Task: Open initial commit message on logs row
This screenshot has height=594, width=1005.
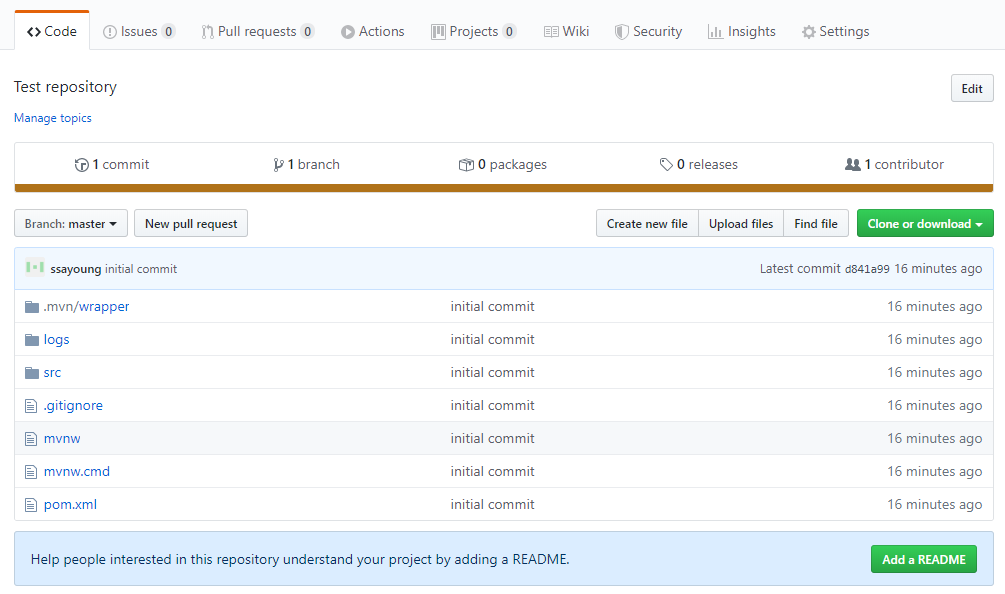Action: 492,340
